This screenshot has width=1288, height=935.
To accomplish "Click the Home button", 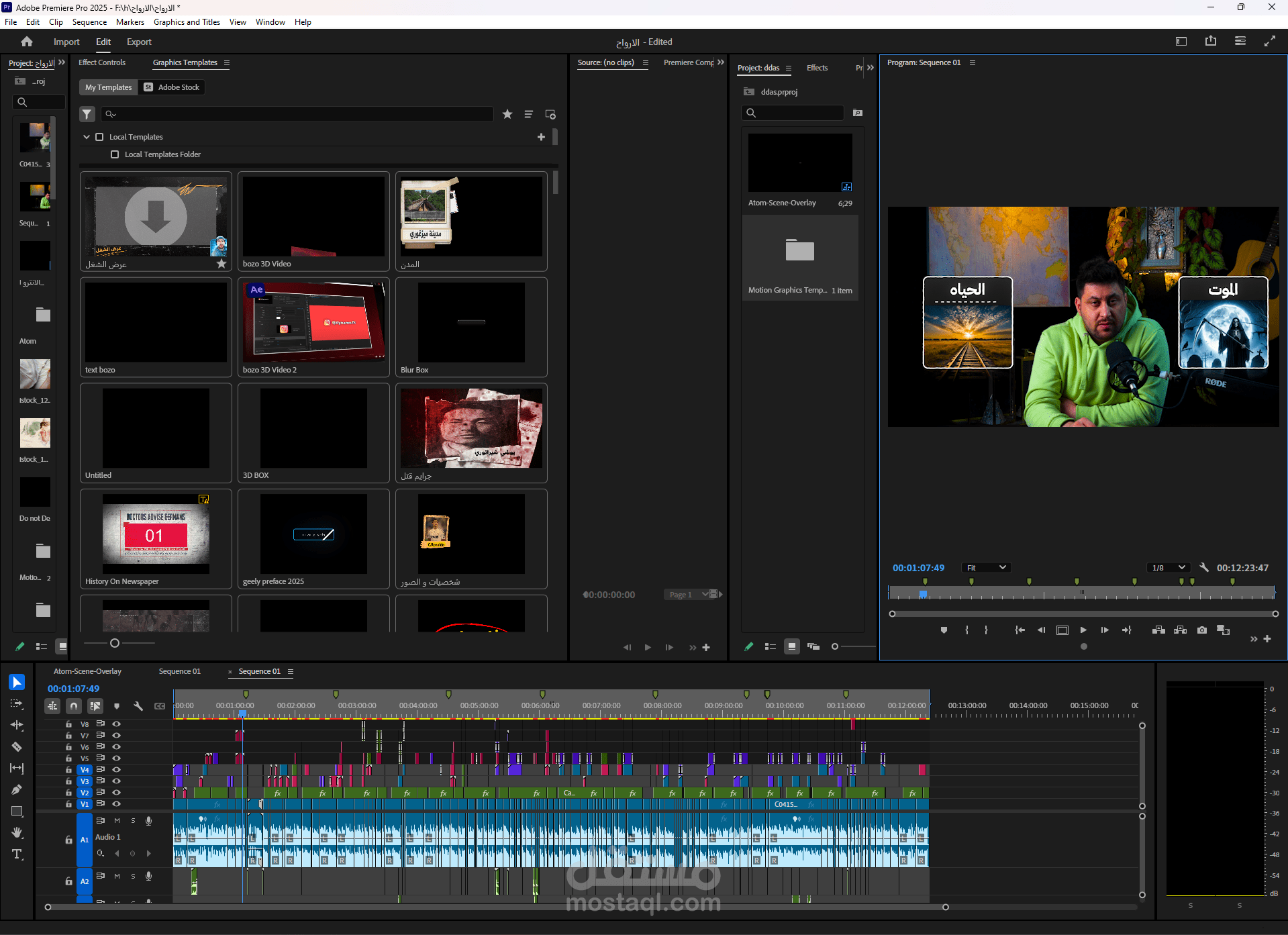I will (x=27, y=42).
